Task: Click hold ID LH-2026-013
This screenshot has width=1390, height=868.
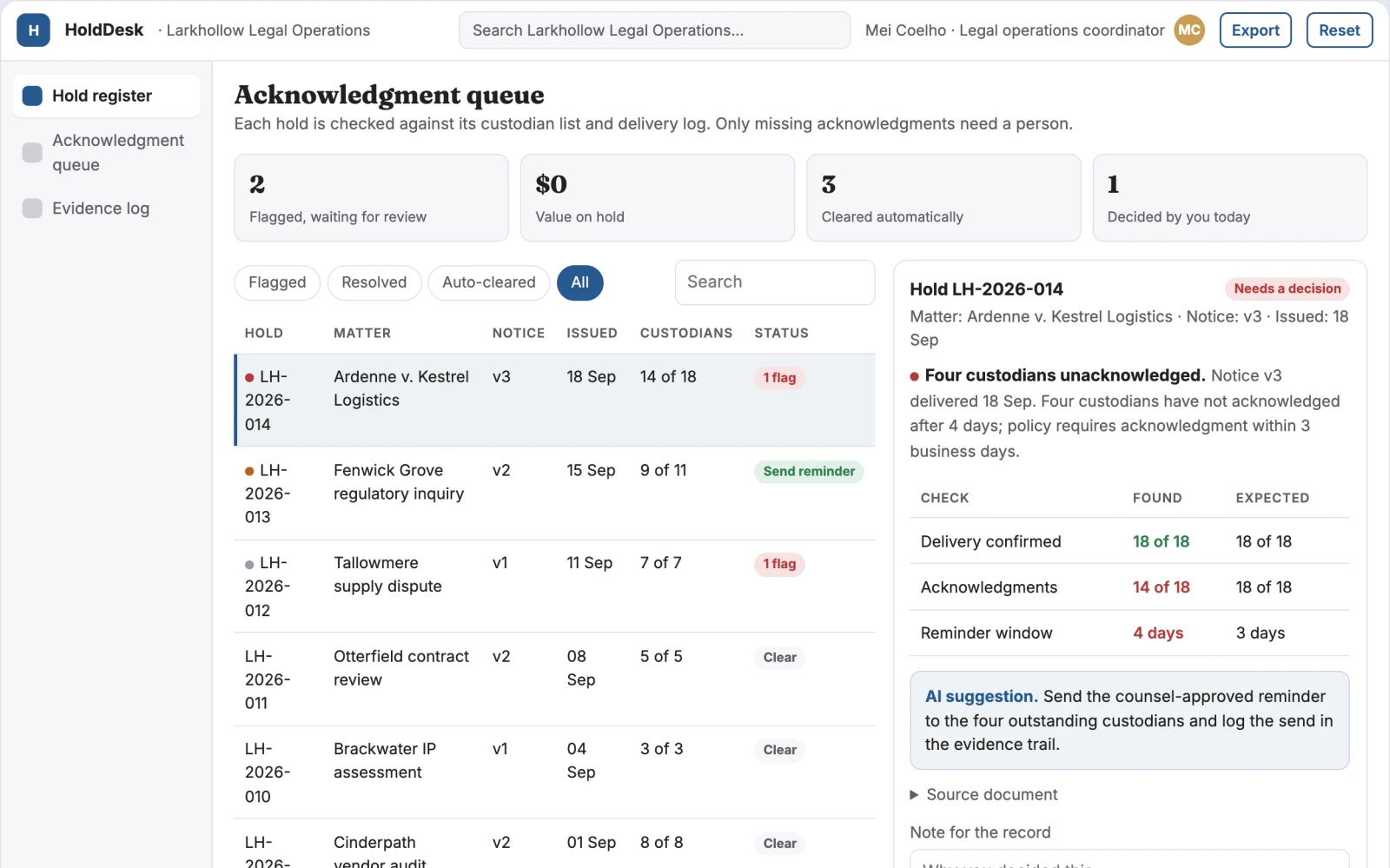Action: coord(267,494)
